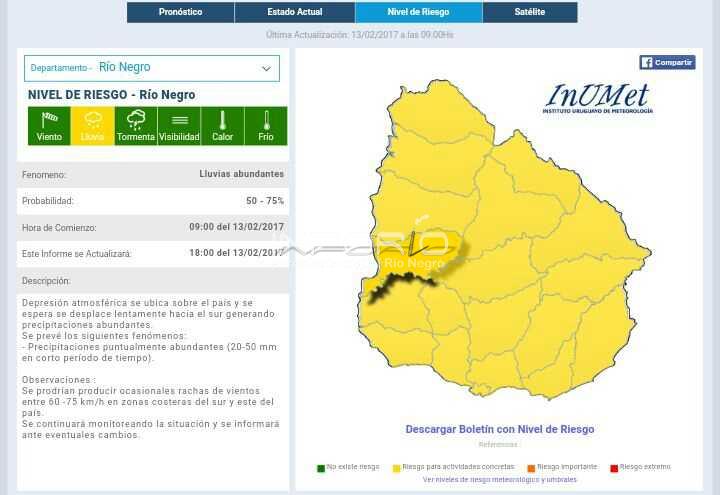Screen dimensions: 720x495
Task: Open the Satélite tab
Action: (x=529, y=12)
